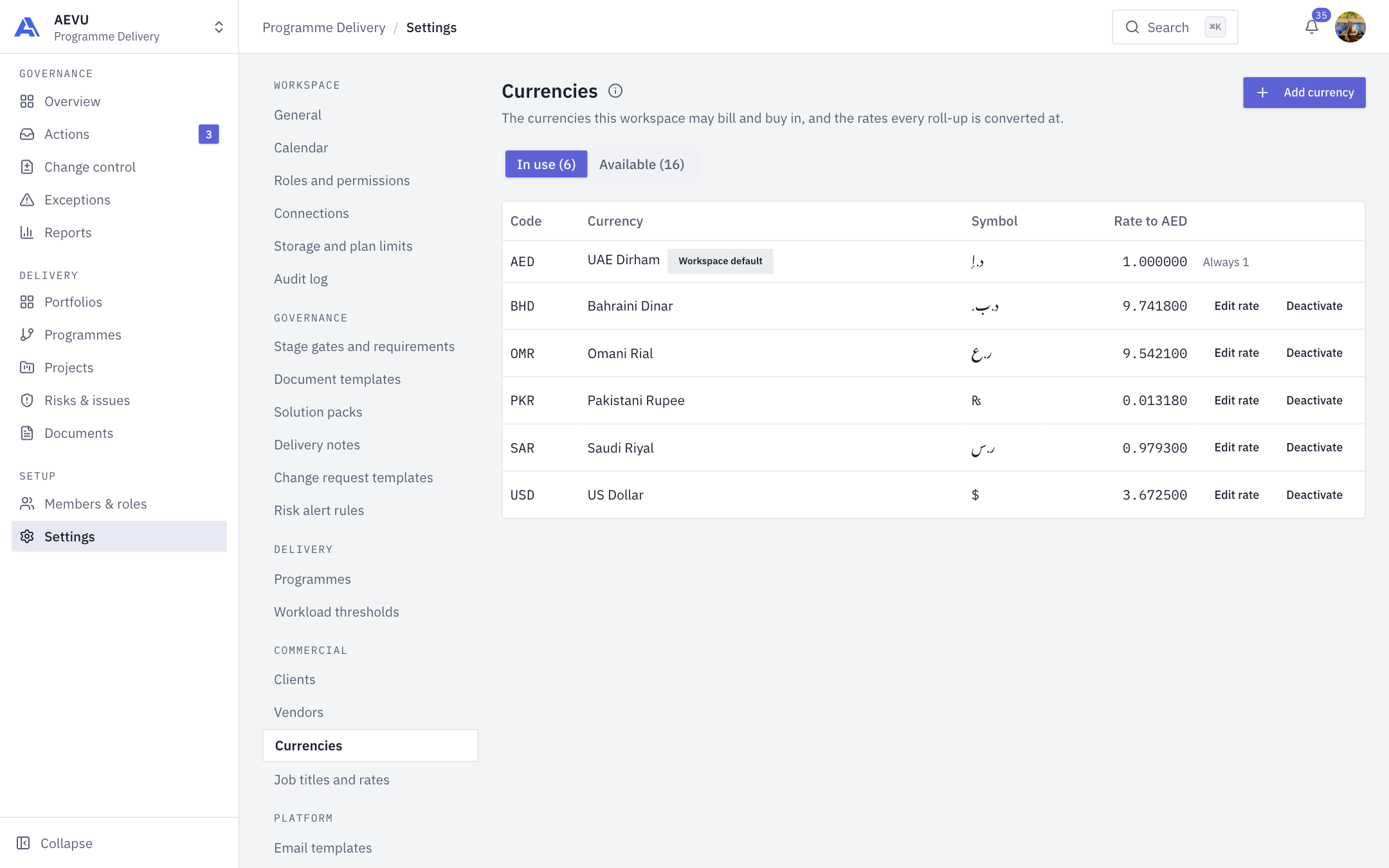The height and width of the screenshot is (868, 1389).
Task: Open the notifications bell
Action: pos(1312,27)
